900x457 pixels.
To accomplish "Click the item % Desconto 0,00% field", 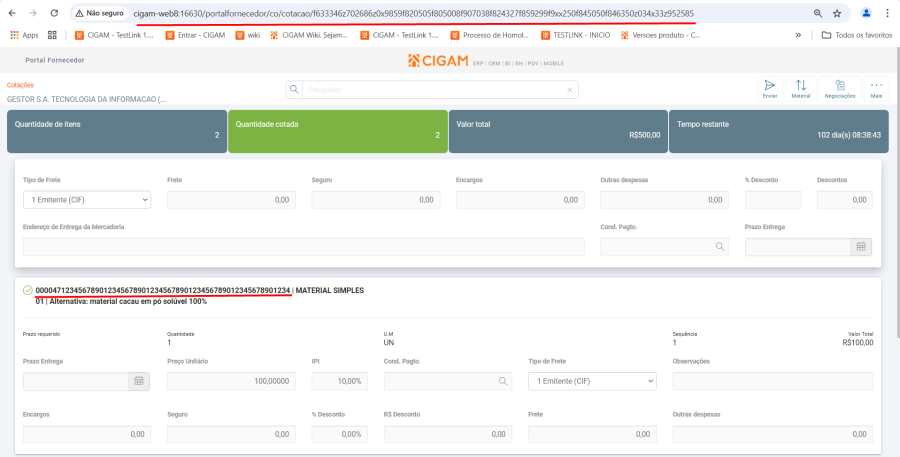I will [340, 435].
